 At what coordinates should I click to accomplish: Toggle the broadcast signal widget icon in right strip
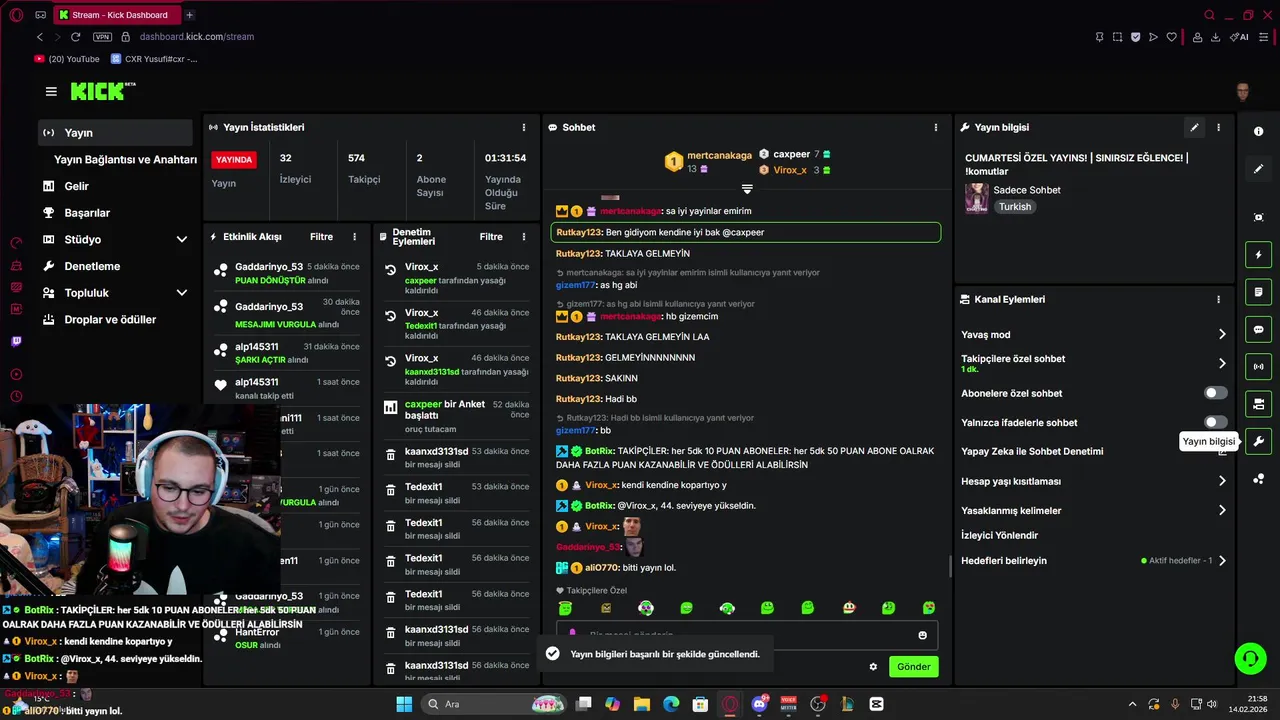tap(1258, 367)
